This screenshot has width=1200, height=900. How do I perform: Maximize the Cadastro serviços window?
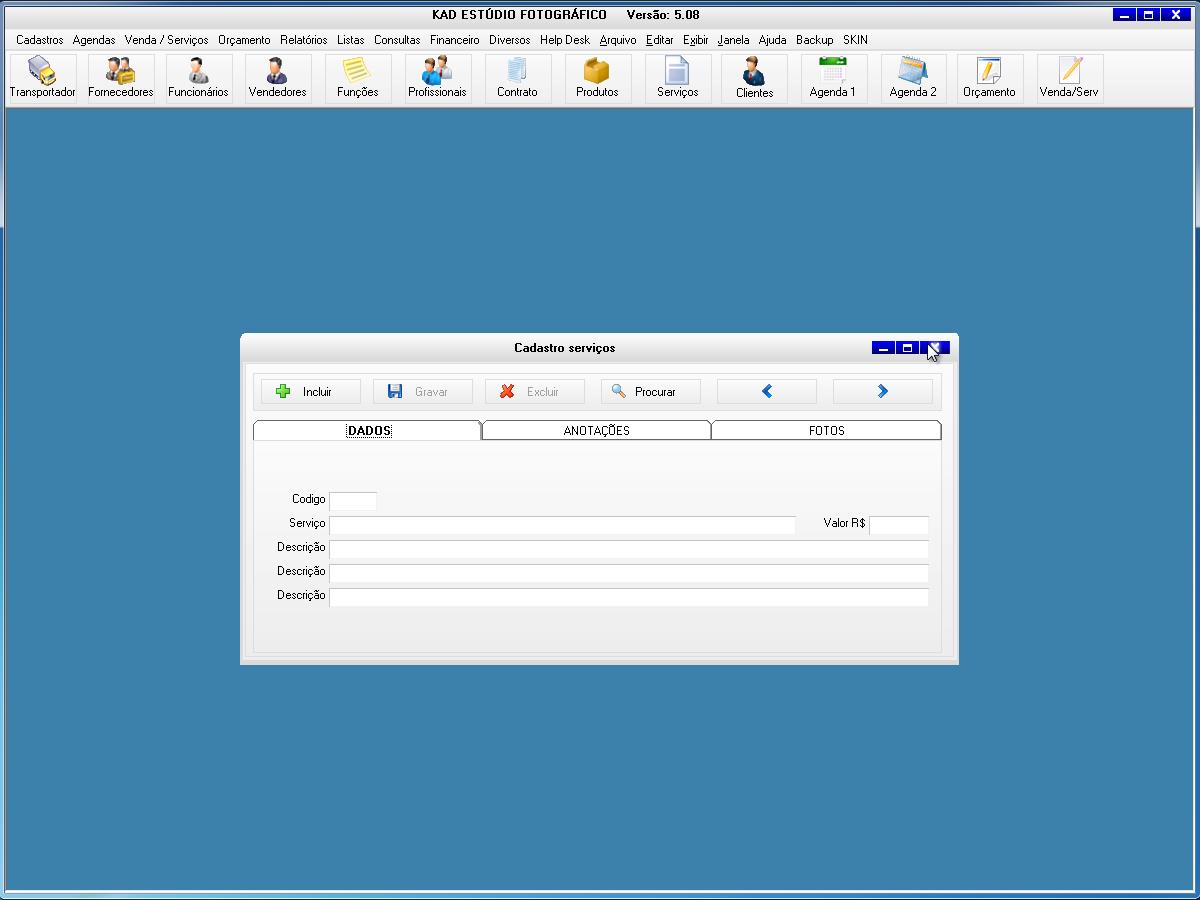[907, 348]
